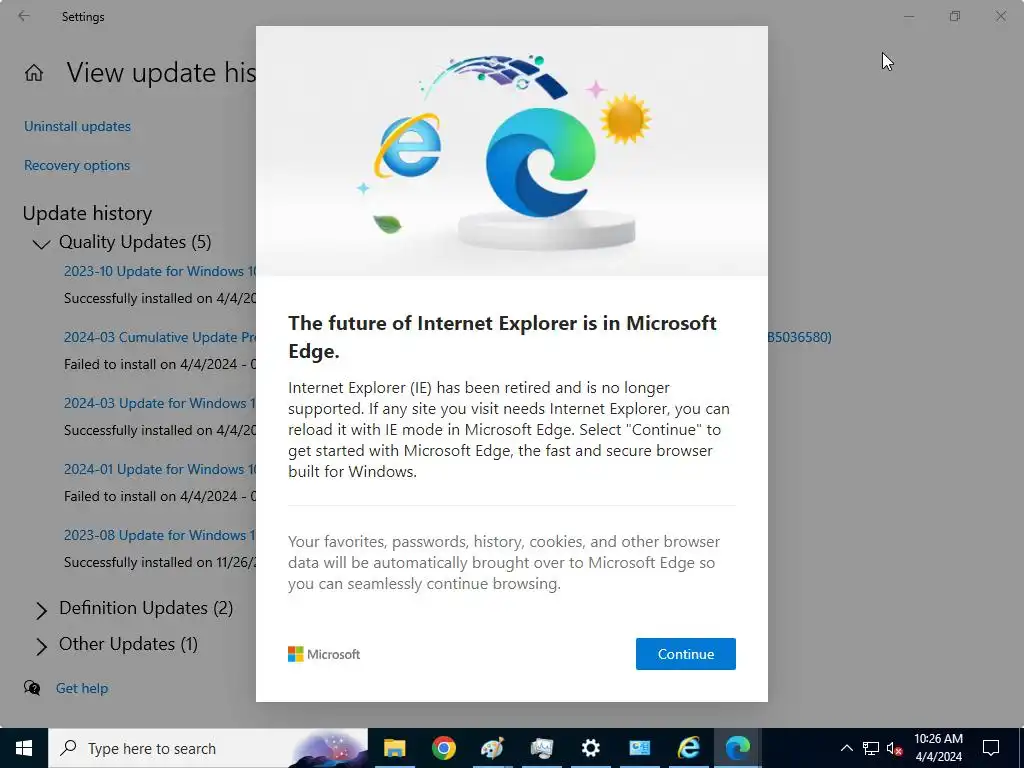
Task: Open the 2024-01 Update for Windows link
Action: (160, 469)
